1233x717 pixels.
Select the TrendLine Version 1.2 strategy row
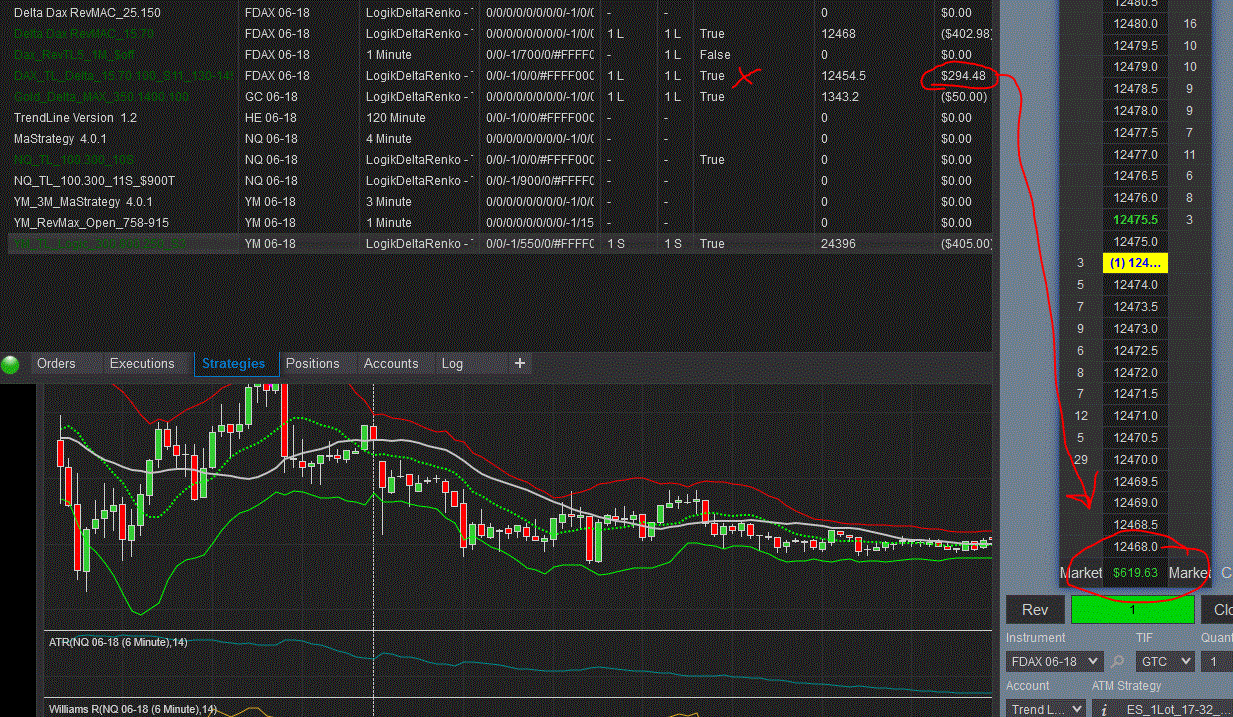point(500,118)
